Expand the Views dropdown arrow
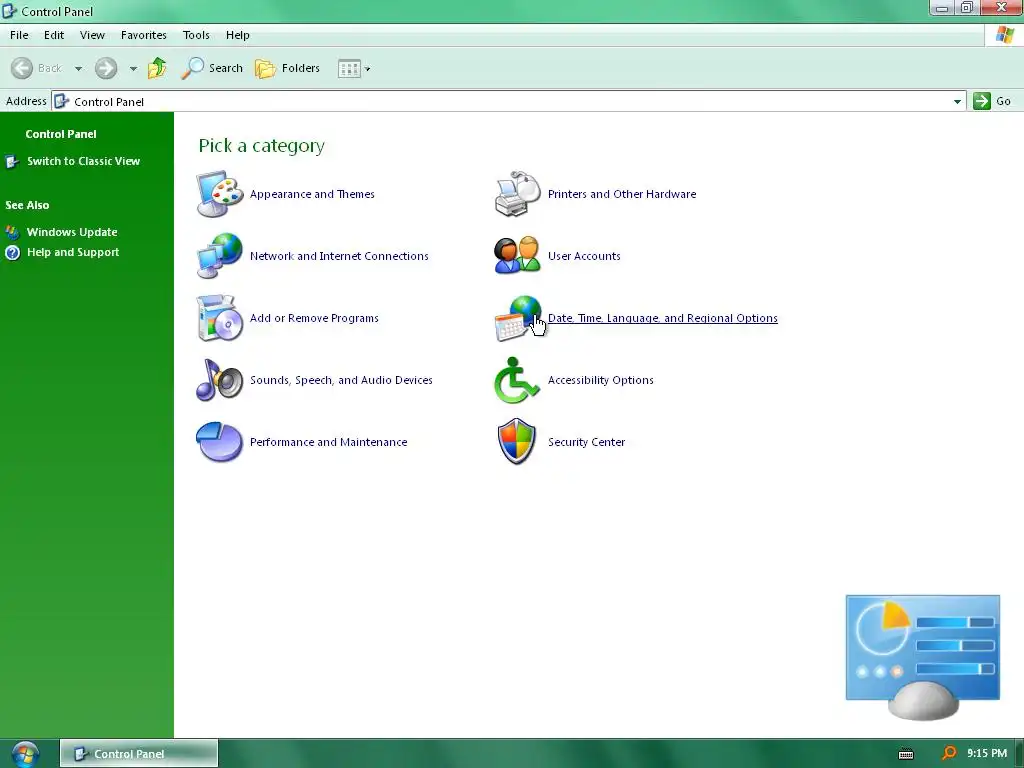 pos(368,69)
